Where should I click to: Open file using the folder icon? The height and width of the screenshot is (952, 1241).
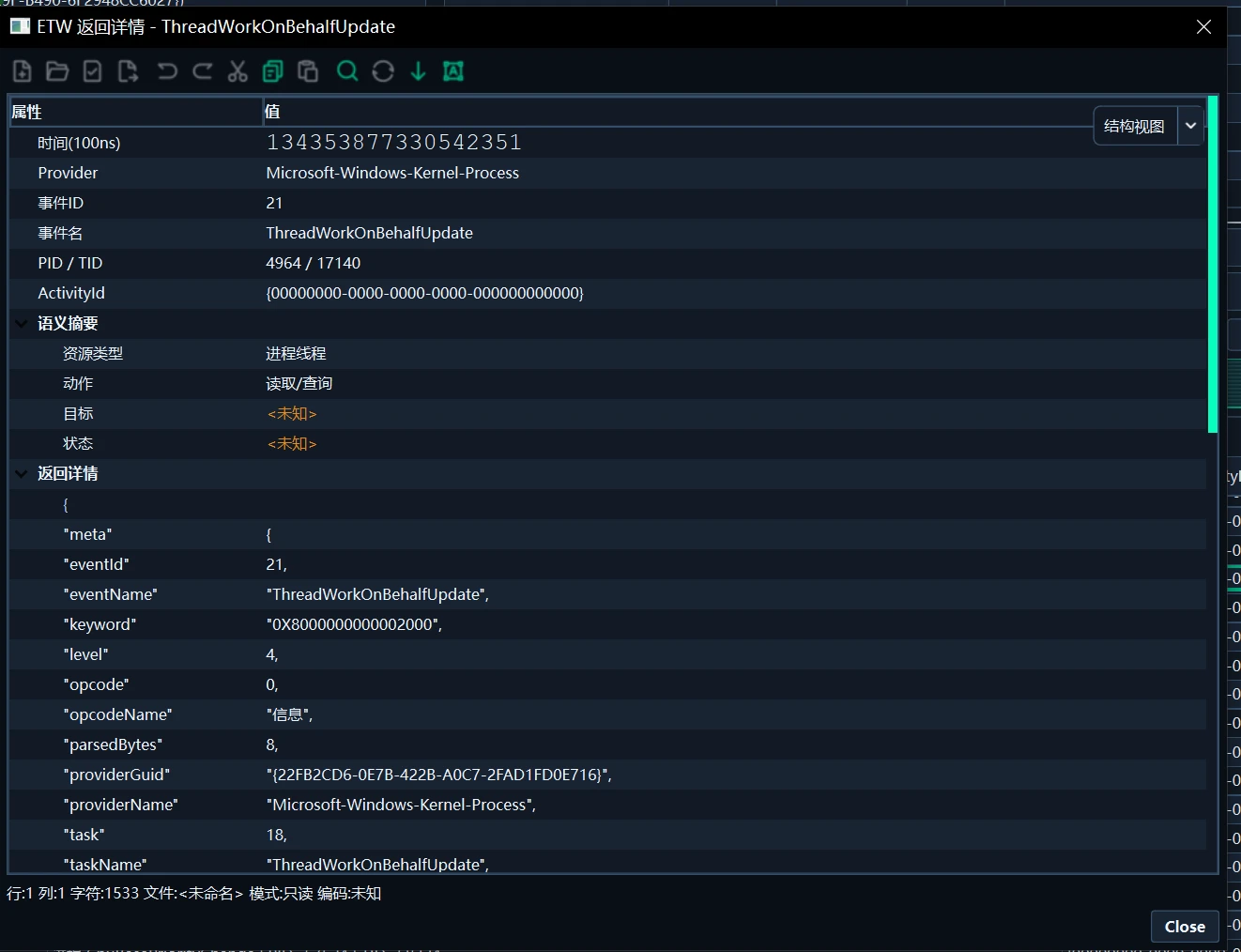click(x=57, y=71)
